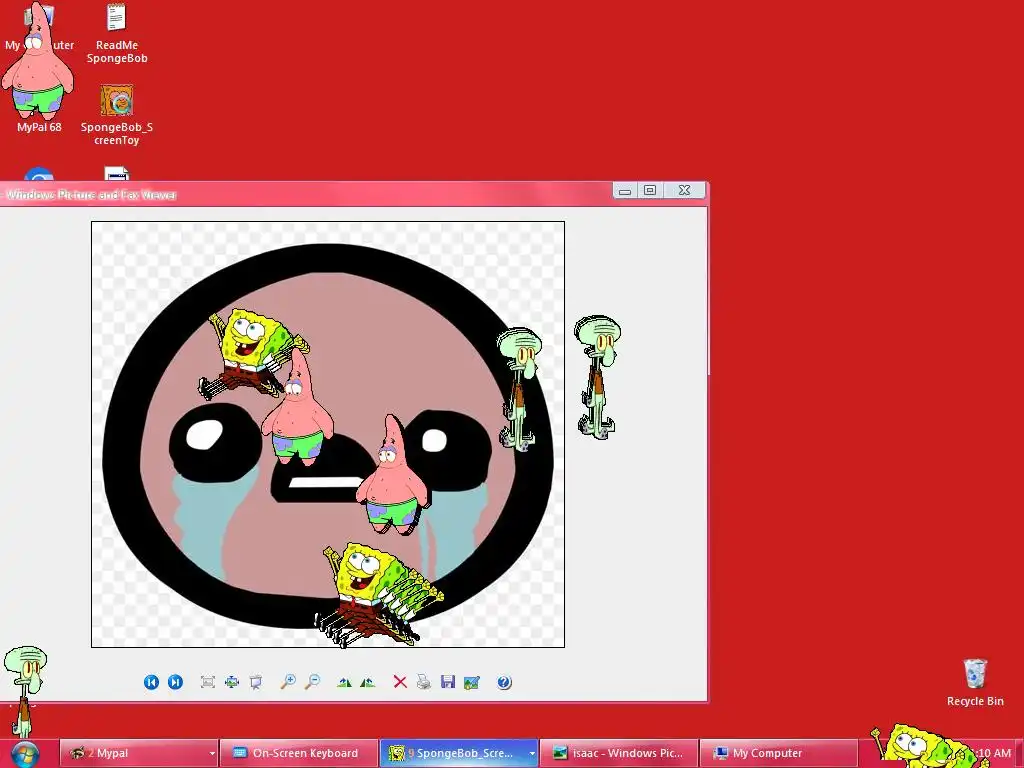Click the Windows Picture and Fax Viewer title
The width and height of the screenshot is (1024, 768).
[91, 195]
